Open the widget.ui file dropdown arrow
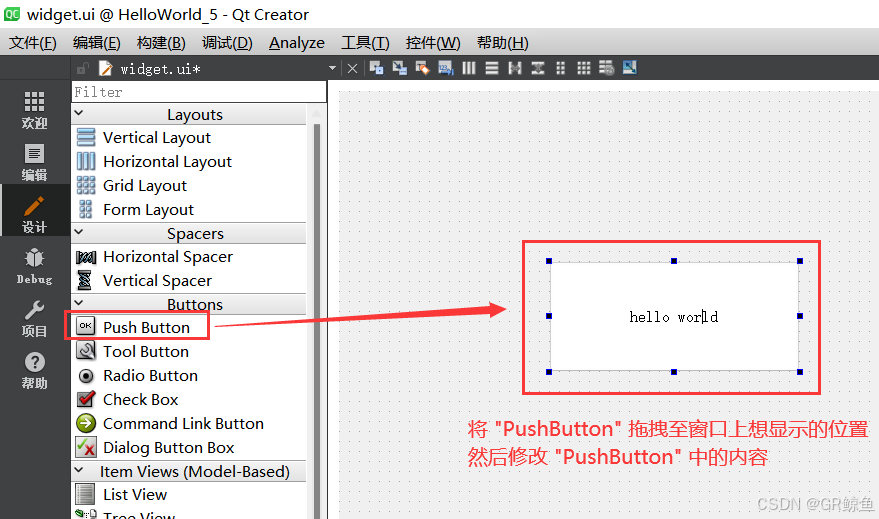 (x=332, y=68)
